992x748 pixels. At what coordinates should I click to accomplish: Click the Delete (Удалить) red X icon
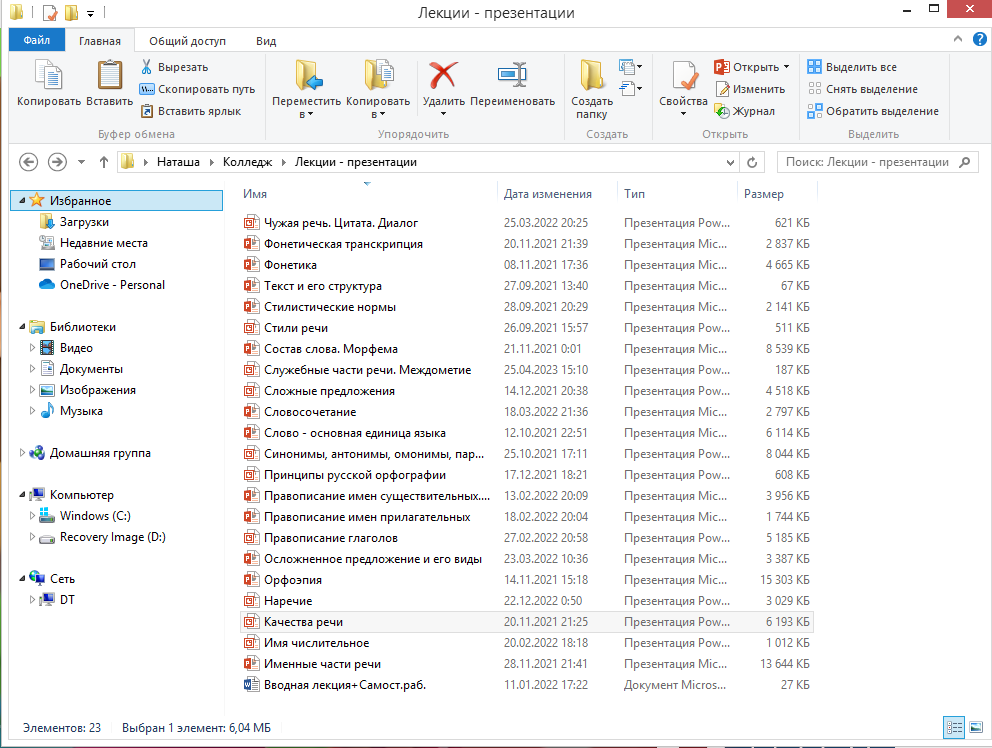[x=443, y=76]
